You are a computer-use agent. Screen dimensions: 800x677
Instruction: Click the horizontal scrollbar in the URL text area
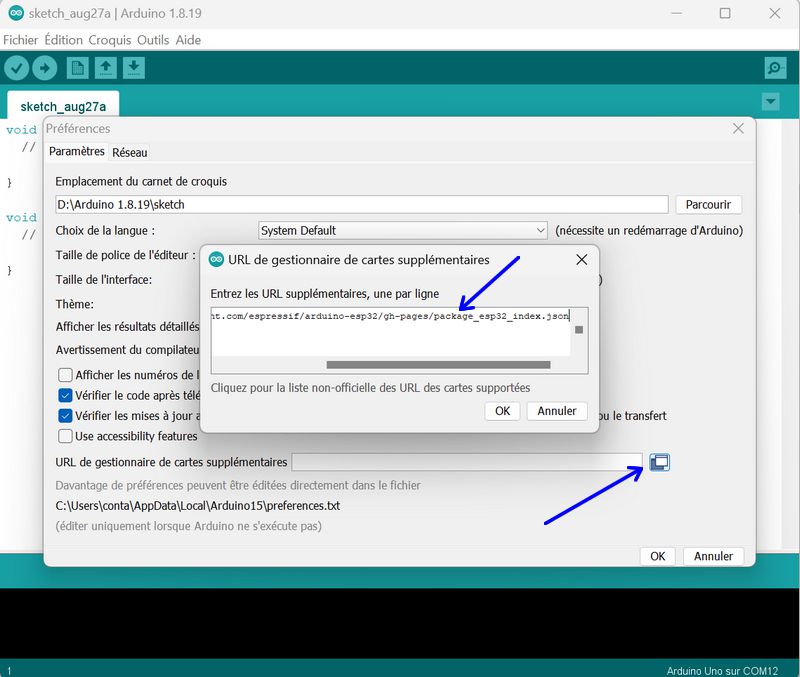click(438, 365)
